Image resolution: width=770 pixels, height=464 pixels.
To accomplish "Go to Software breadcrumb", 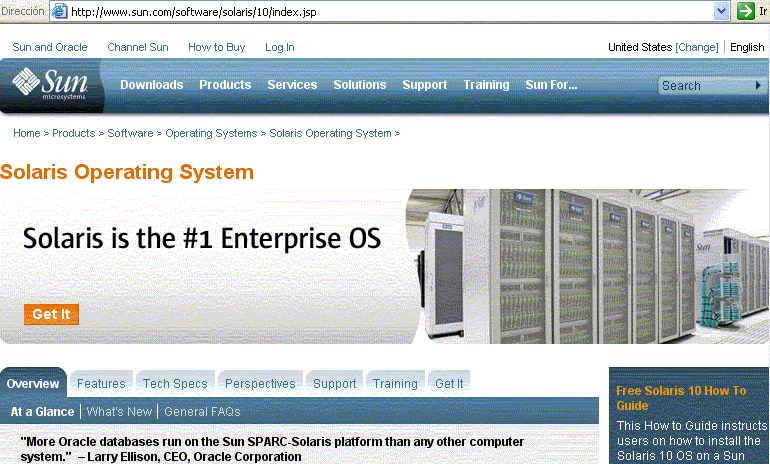I will tap(130, 133).
